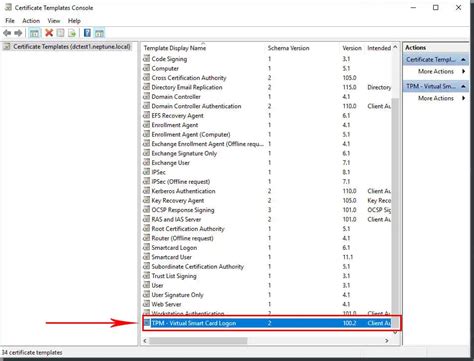Click the horizontal scrollbar right arrow
The width and height of the screenshot is (474, 361).
pyautogui.click(x=387, y=341)
